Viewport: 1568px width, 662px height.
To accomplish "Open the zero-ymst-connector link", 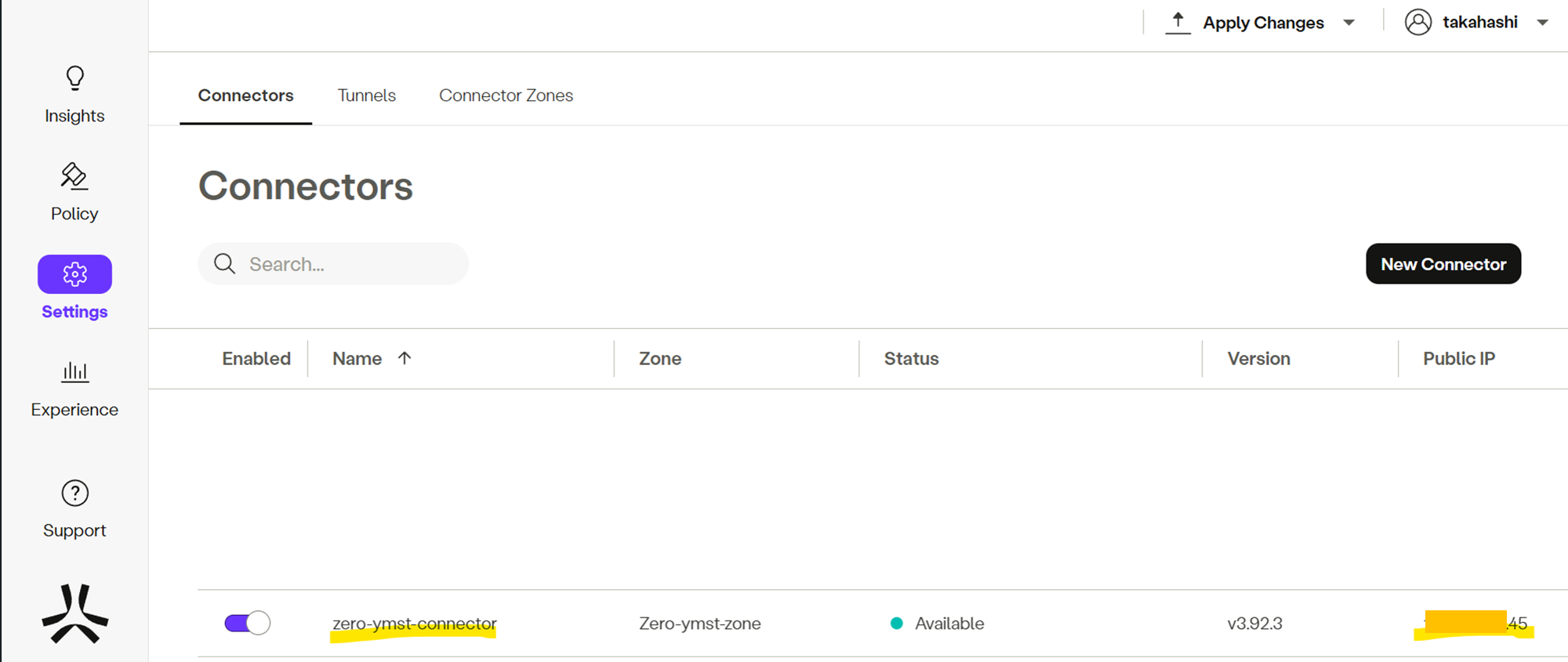I will pyautogui.click(x=414, y=624).
